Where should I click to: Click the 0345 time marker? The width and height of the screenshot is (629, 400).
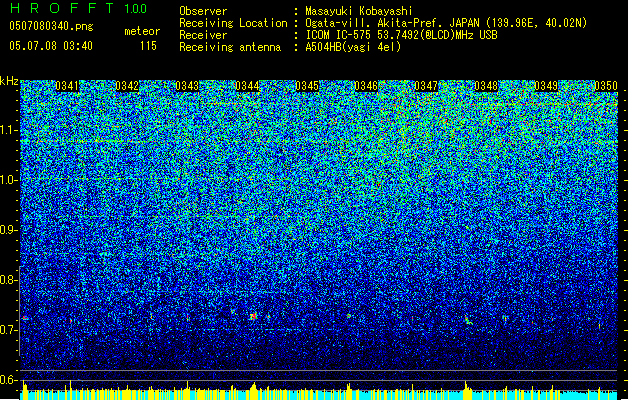[x=307, y=86]
